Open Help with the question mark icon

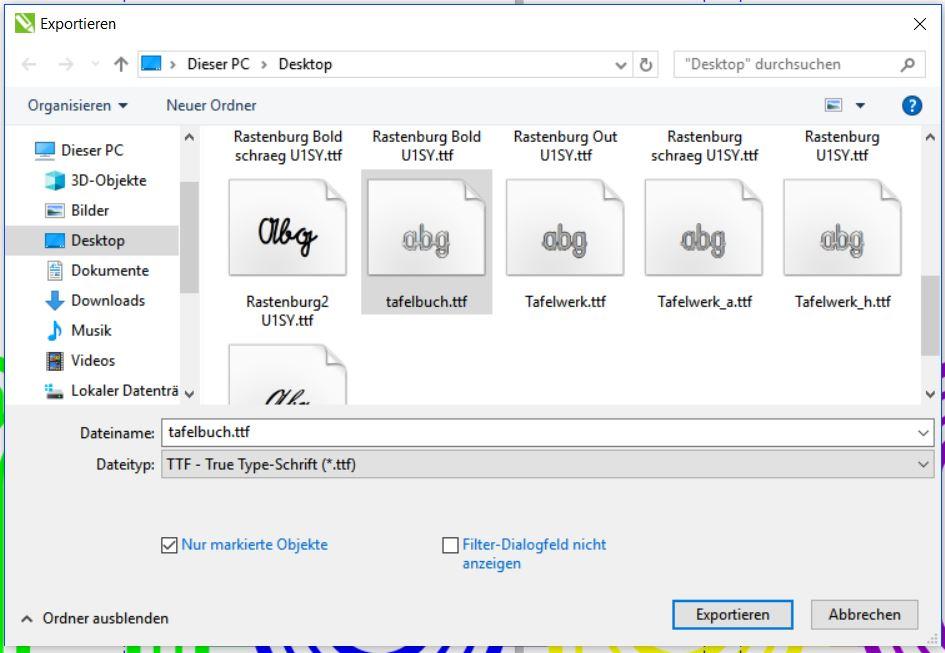[x=912, y=106]
